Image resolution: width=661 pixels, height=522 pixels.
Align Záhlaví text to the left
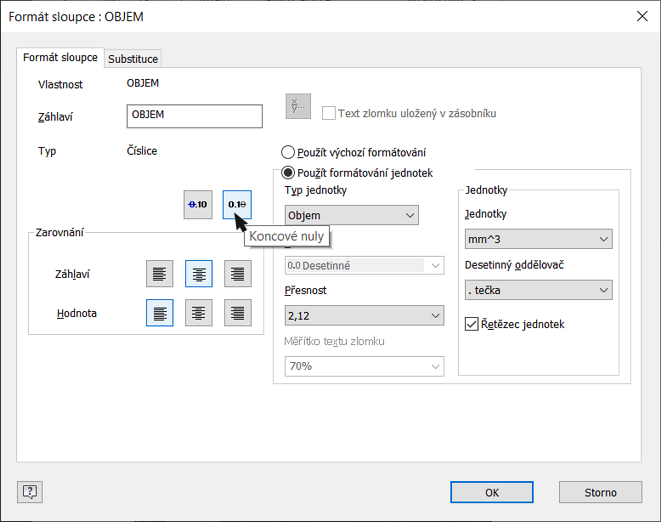click(x=160, y=273)
